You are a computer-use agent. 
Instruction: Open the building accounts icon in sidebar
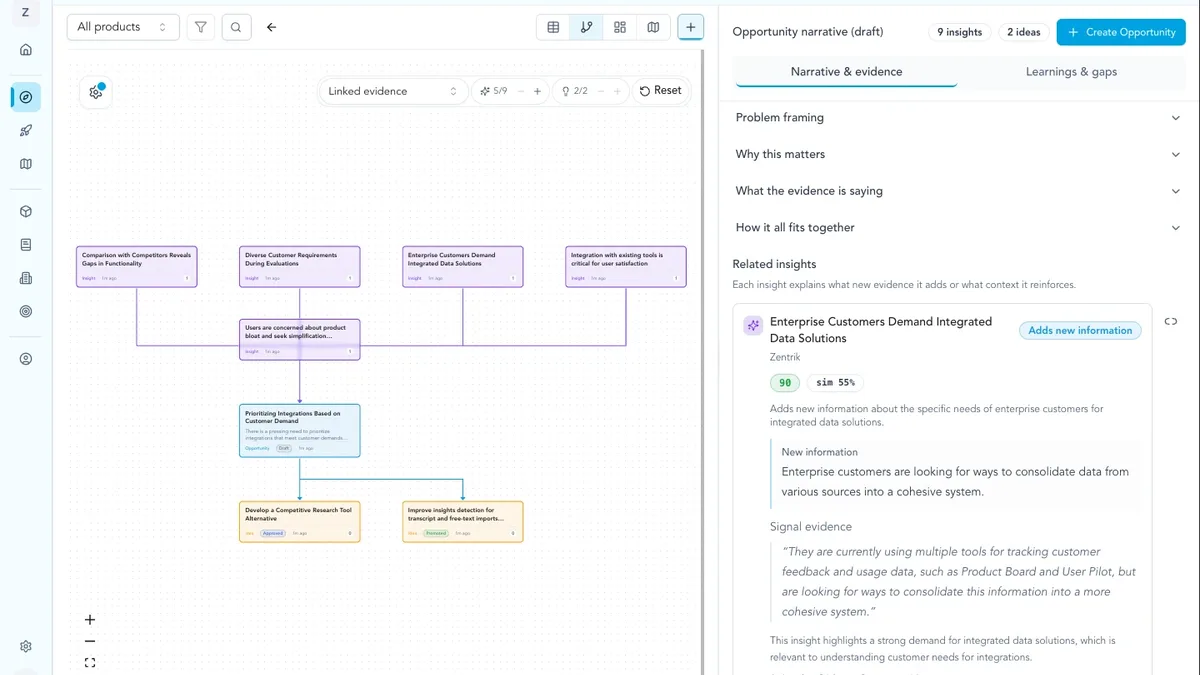26,278
